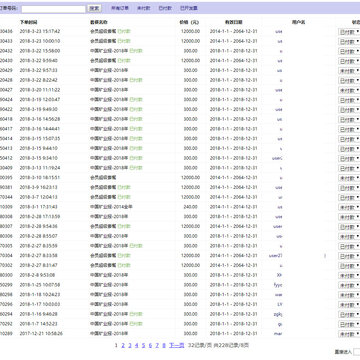360x360 pixels.
Task: Click the 240.00 price cell
Action: pyautogui.click(x=191, y=207)
